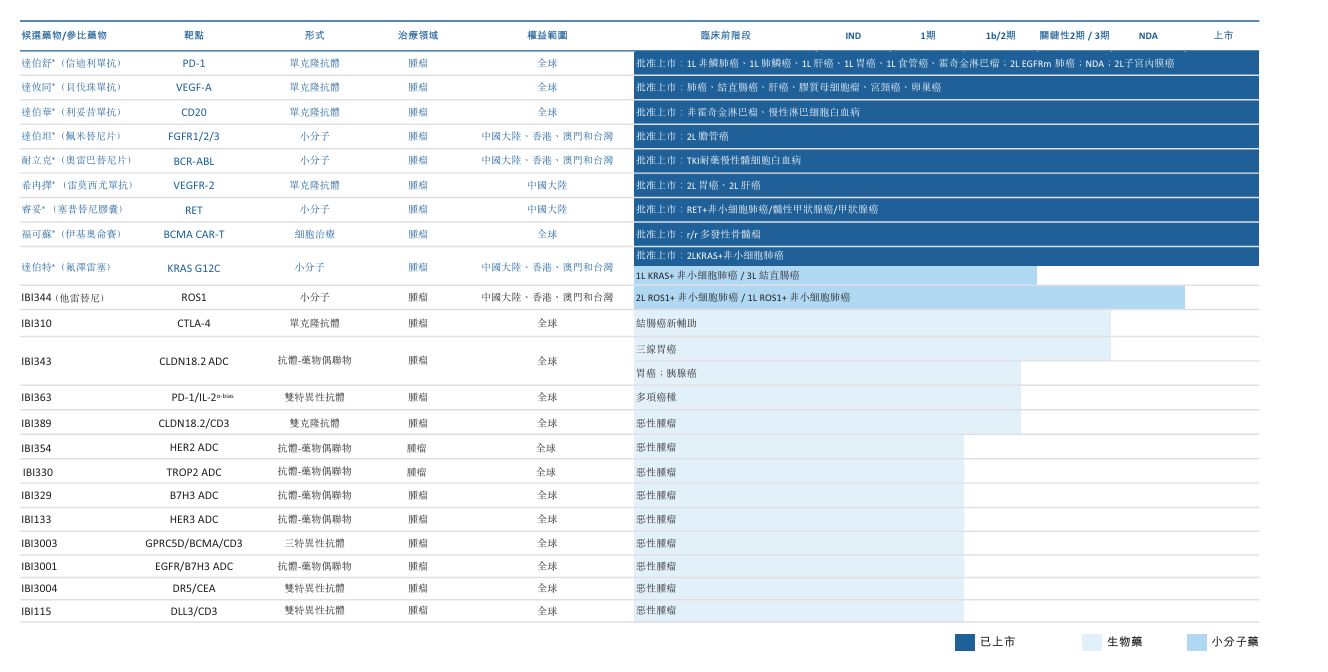Click the 關鍵性2期 / 3期 stage header

click(1074, 35)
